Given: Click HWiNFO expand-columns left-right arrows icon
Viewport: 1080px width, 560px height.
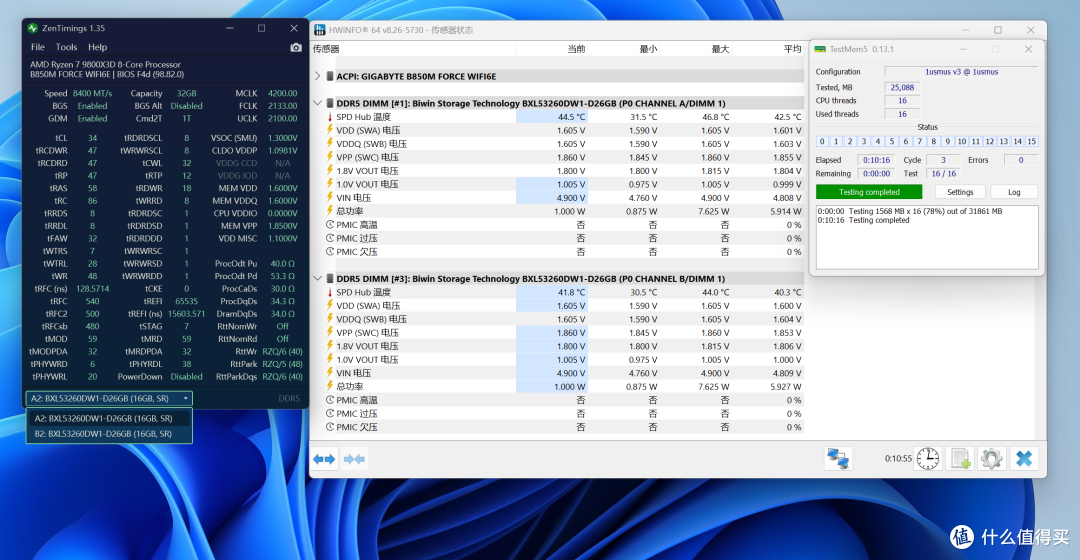Looking at the screenshot, I should tap(324, 459).
